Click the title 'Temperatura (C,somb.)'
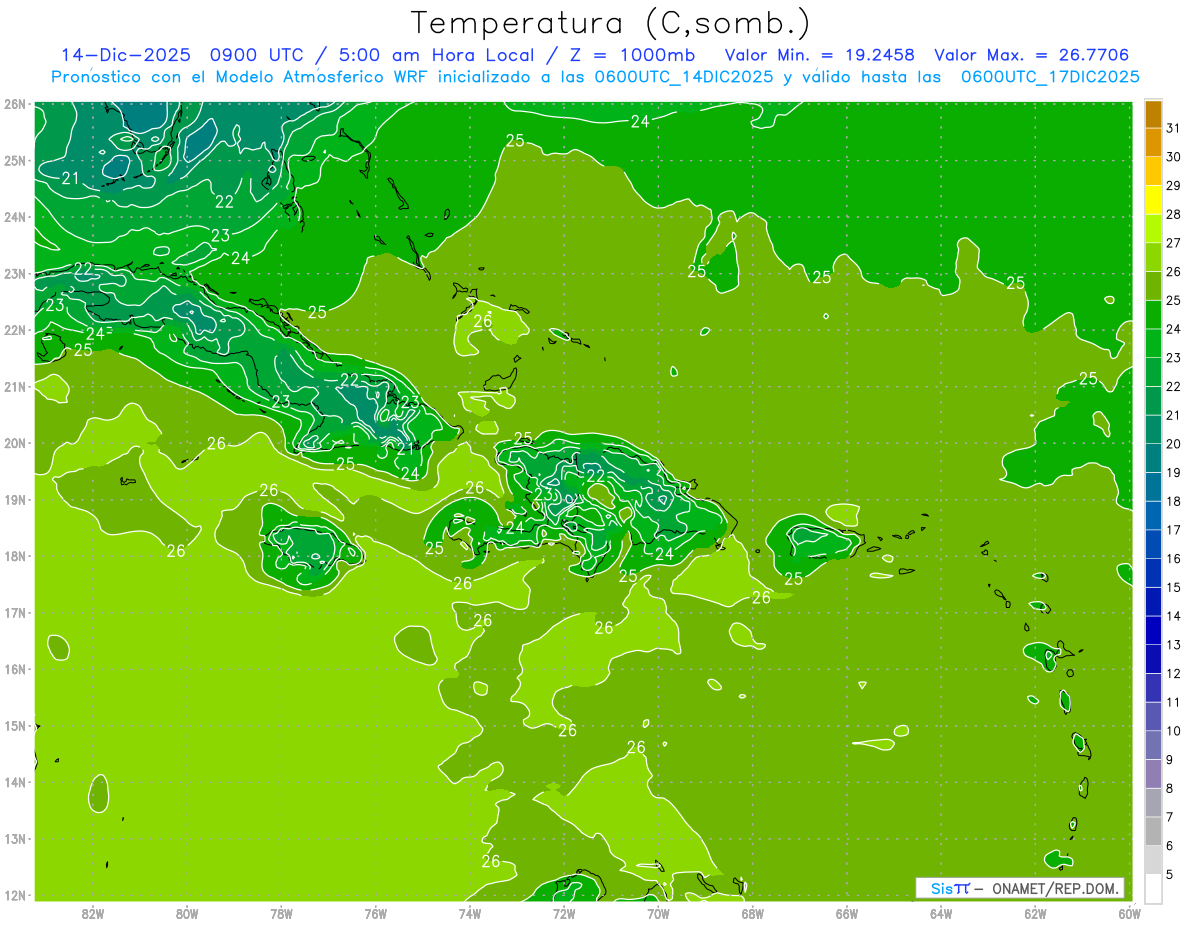 [611, 24]
